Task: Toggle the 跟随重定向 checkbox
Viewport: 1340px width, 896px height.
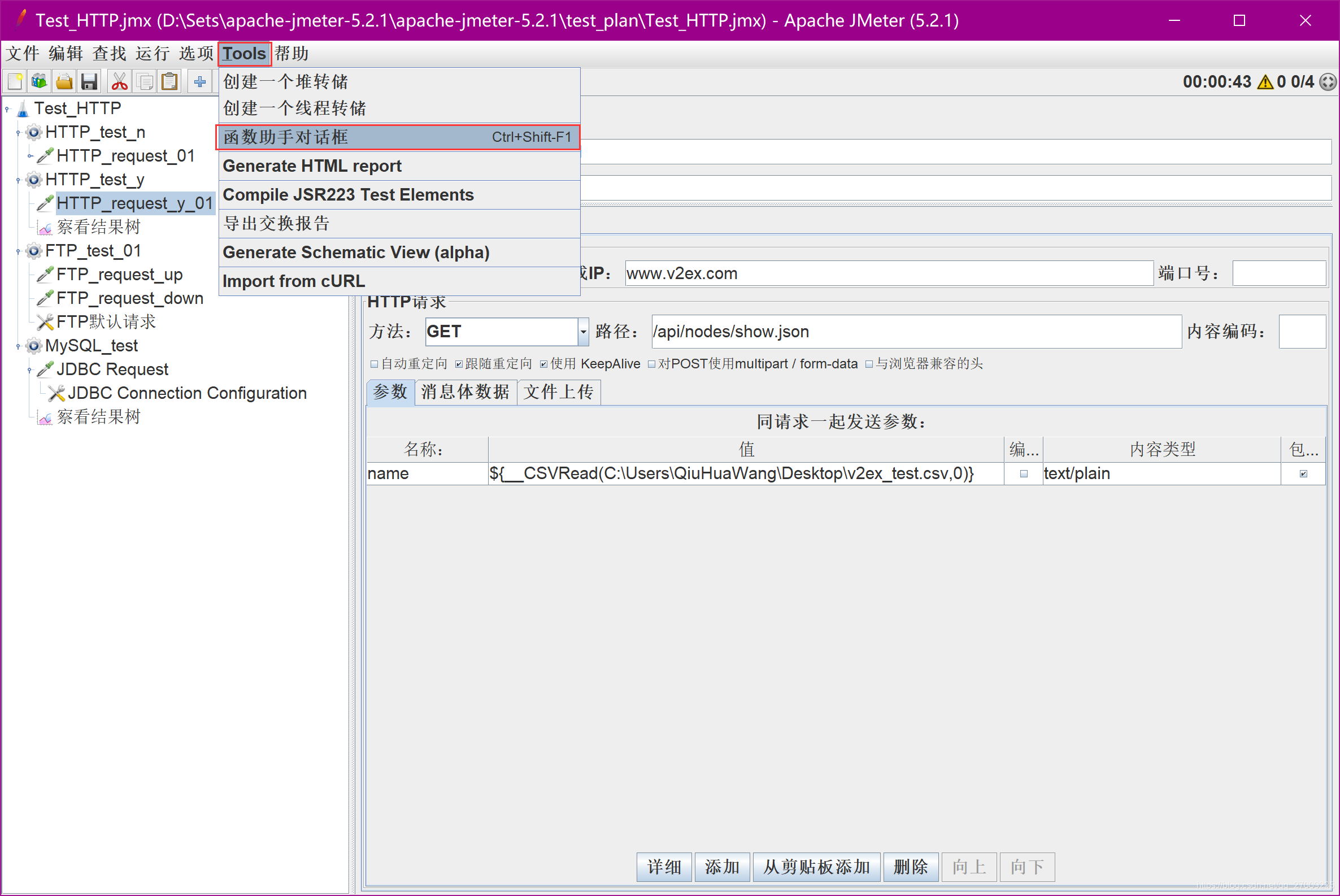Action: coord(459,364)
